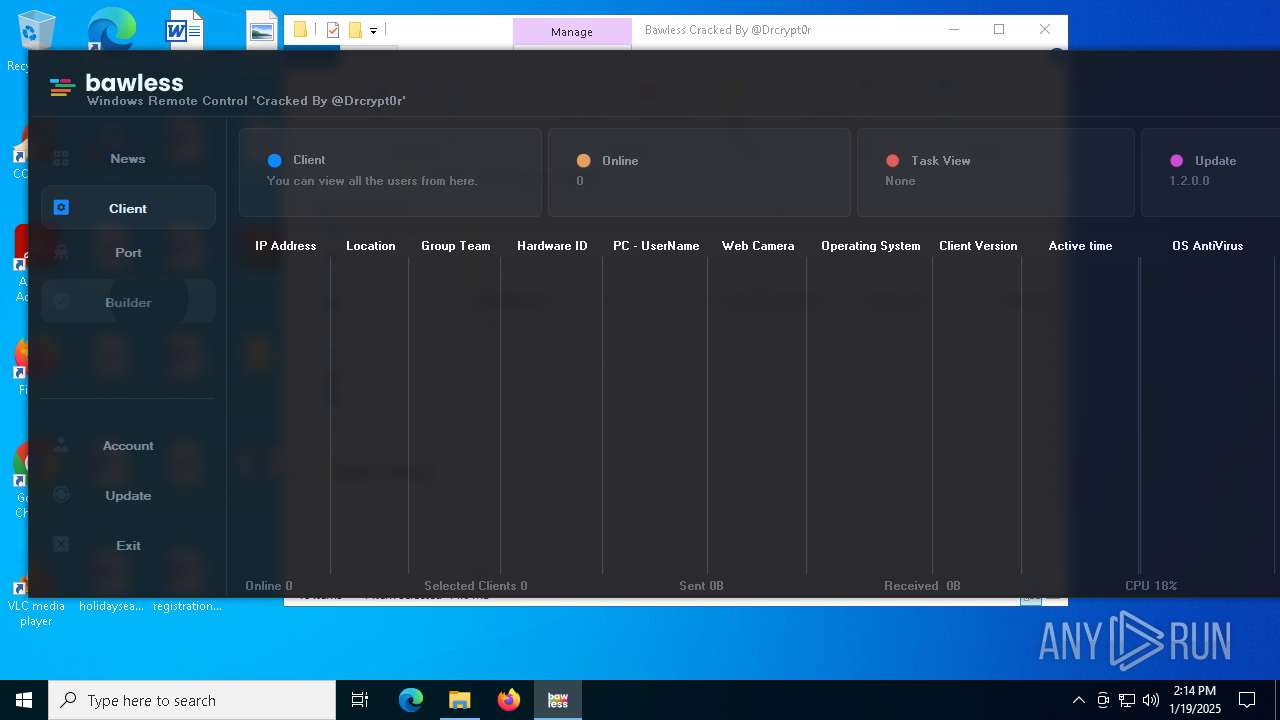This screenshot has width=1280, height=720.
Task: Expand File Explorer quick access toolbar dropdown
Action: [x=373, y=31]
